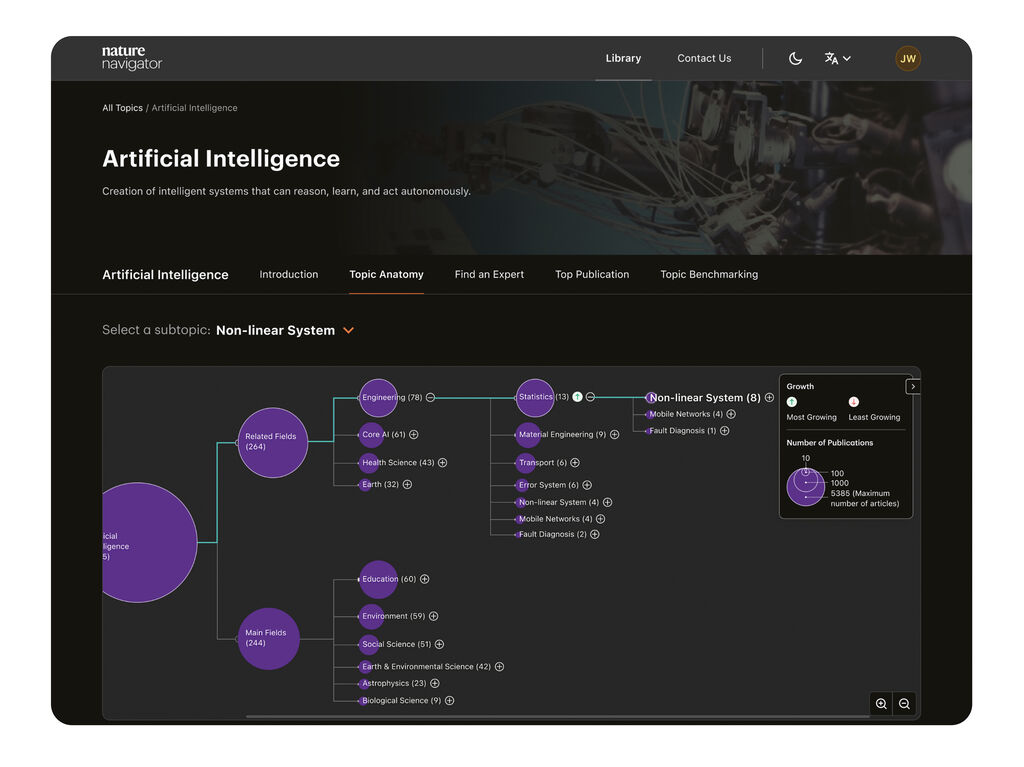This screenshot has width=1024, height=767.
Task: Collapse the Engineering (78) node
Action: click(430, 397)
